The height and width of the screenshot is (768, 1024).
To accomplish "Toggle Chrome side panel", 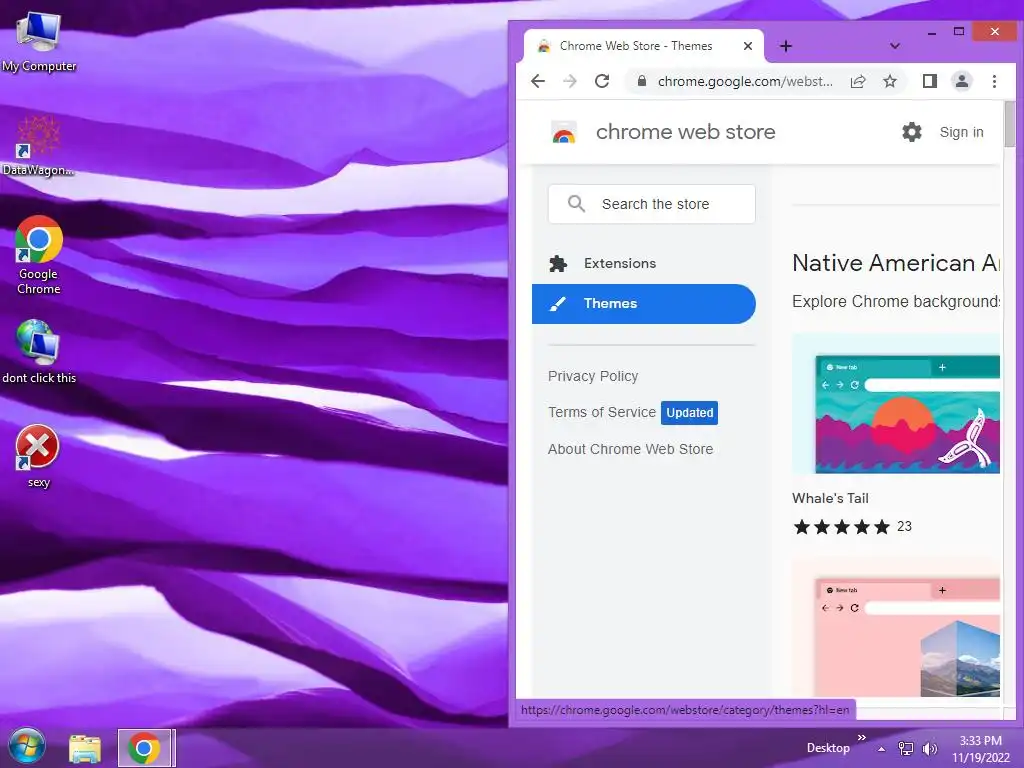I will pyautogui.click(x=929, y=81).
